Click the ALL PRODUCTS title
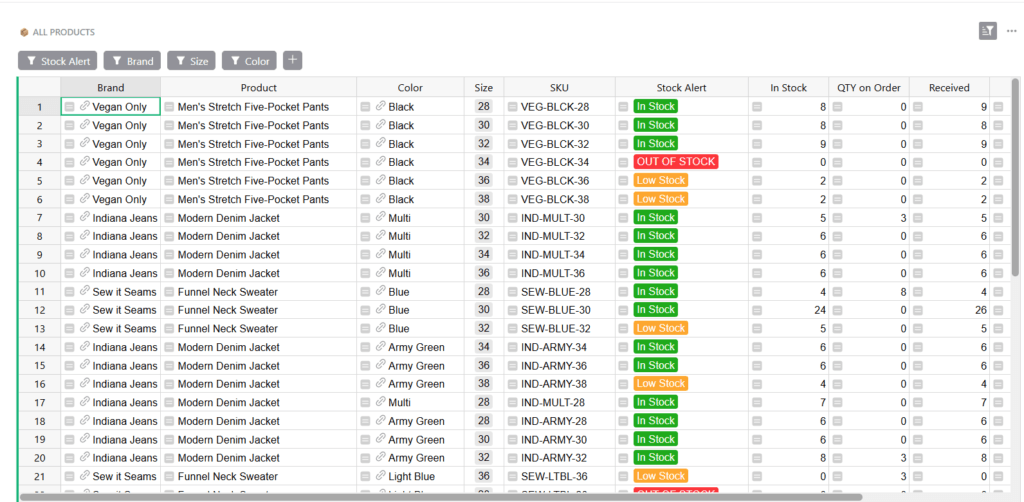Image resolution: width=1024 pixels, height=502 pixels. tap(63, 32)
